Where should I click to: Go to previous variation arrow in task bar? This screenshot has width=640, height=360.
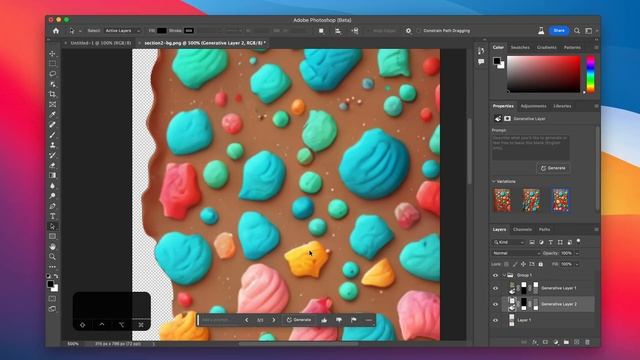[x=247, y=320]
